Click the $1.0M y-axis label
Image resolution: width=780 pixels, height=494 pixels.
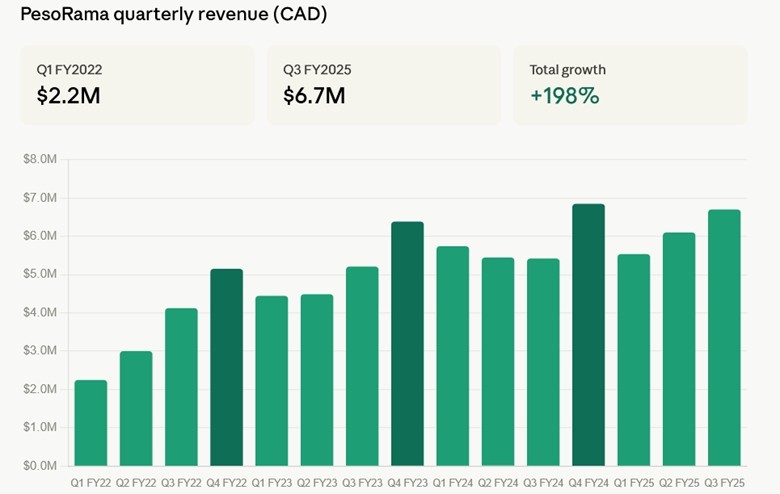tap(40, 427)
